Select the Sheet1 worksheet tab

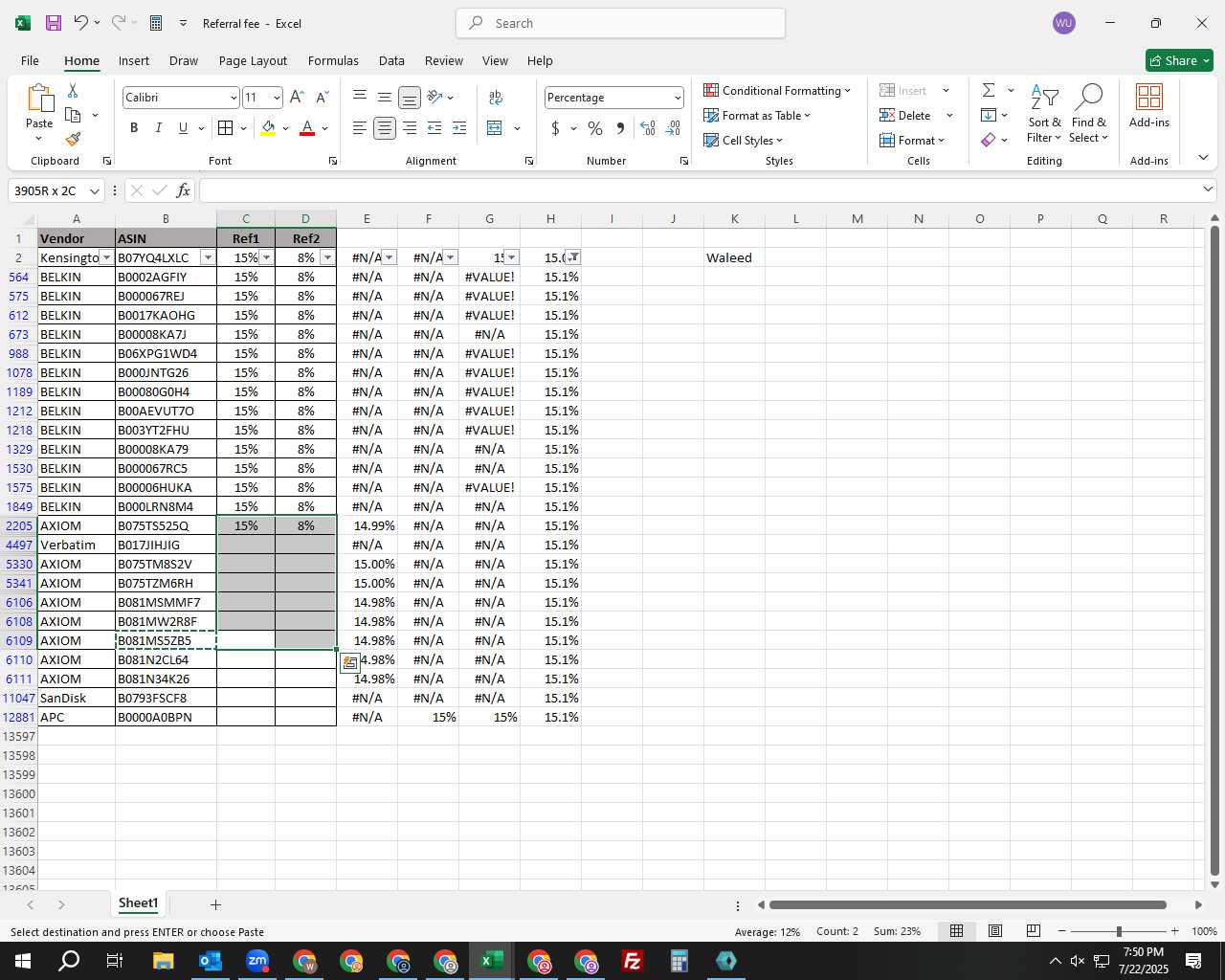tap(138, 903)
